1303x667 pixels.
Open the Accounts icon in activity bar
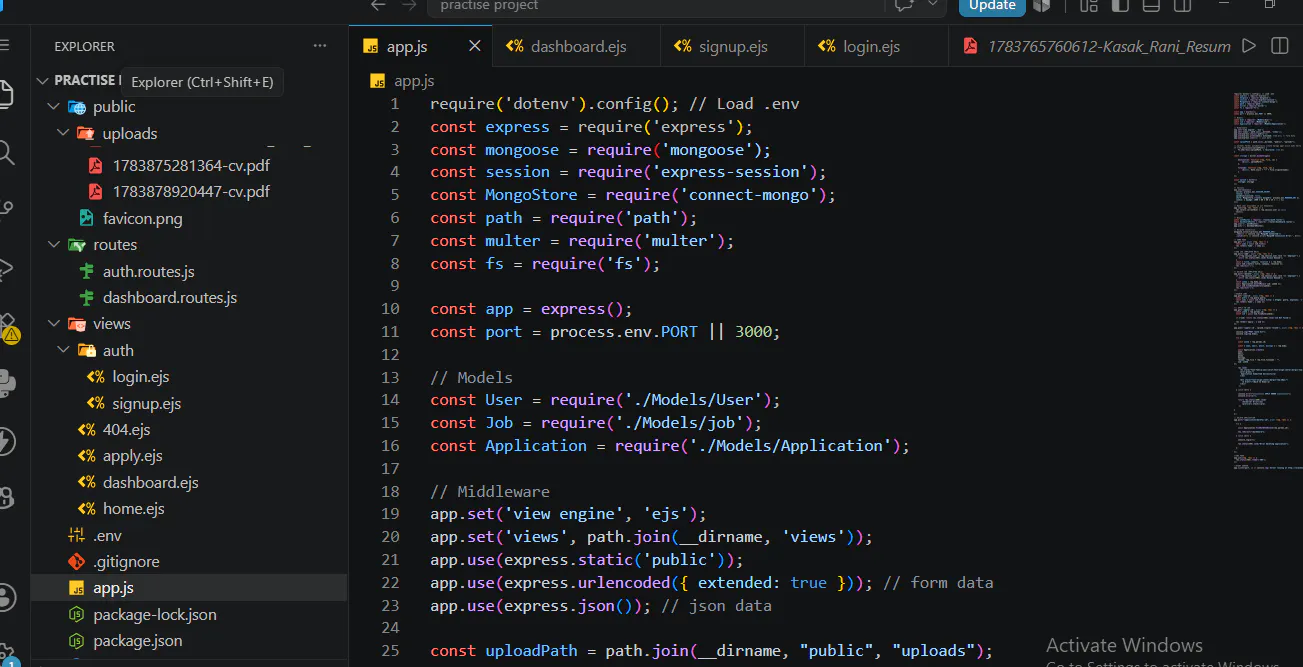coord(5,597)
